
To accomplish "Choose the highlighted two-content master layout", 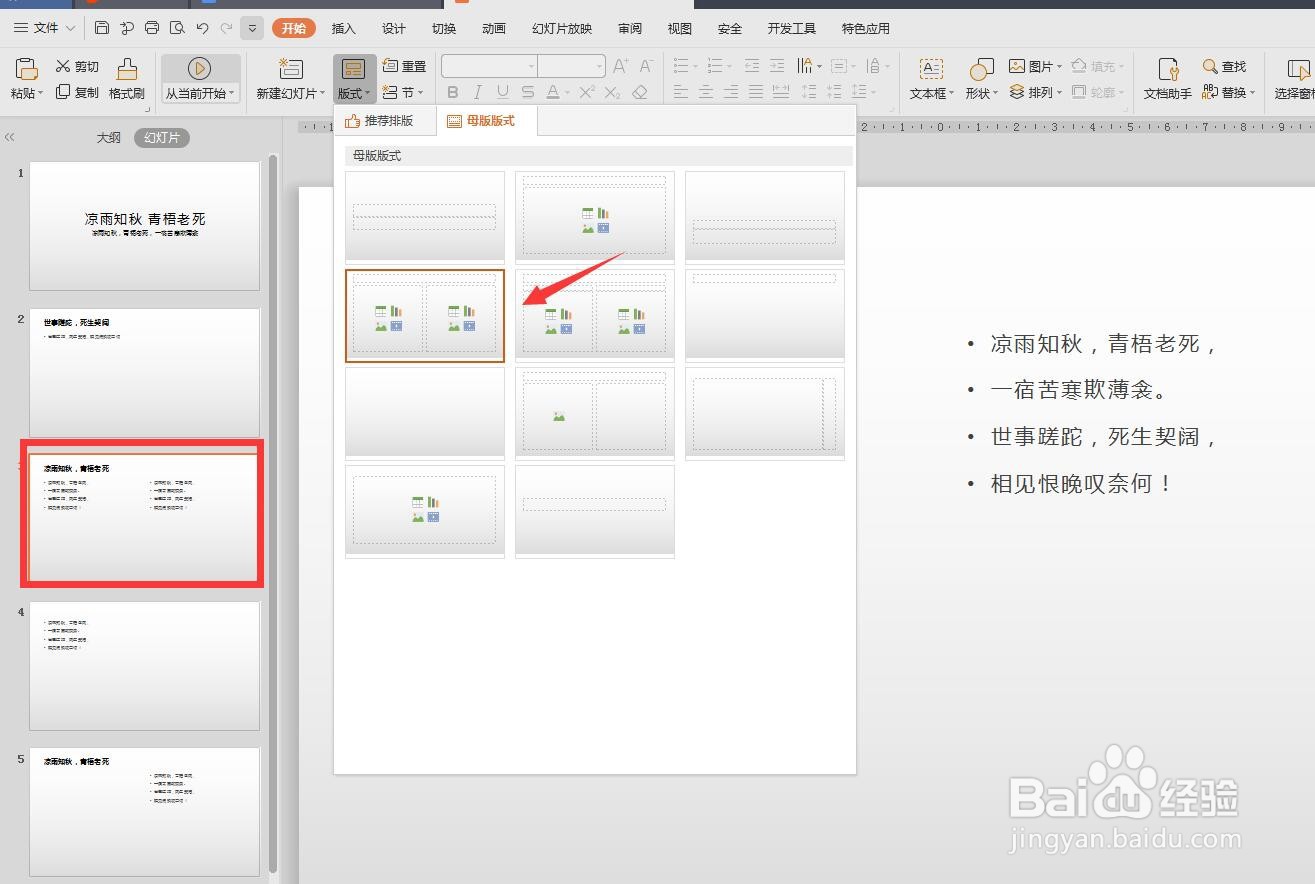I will [x=425, y=315].
